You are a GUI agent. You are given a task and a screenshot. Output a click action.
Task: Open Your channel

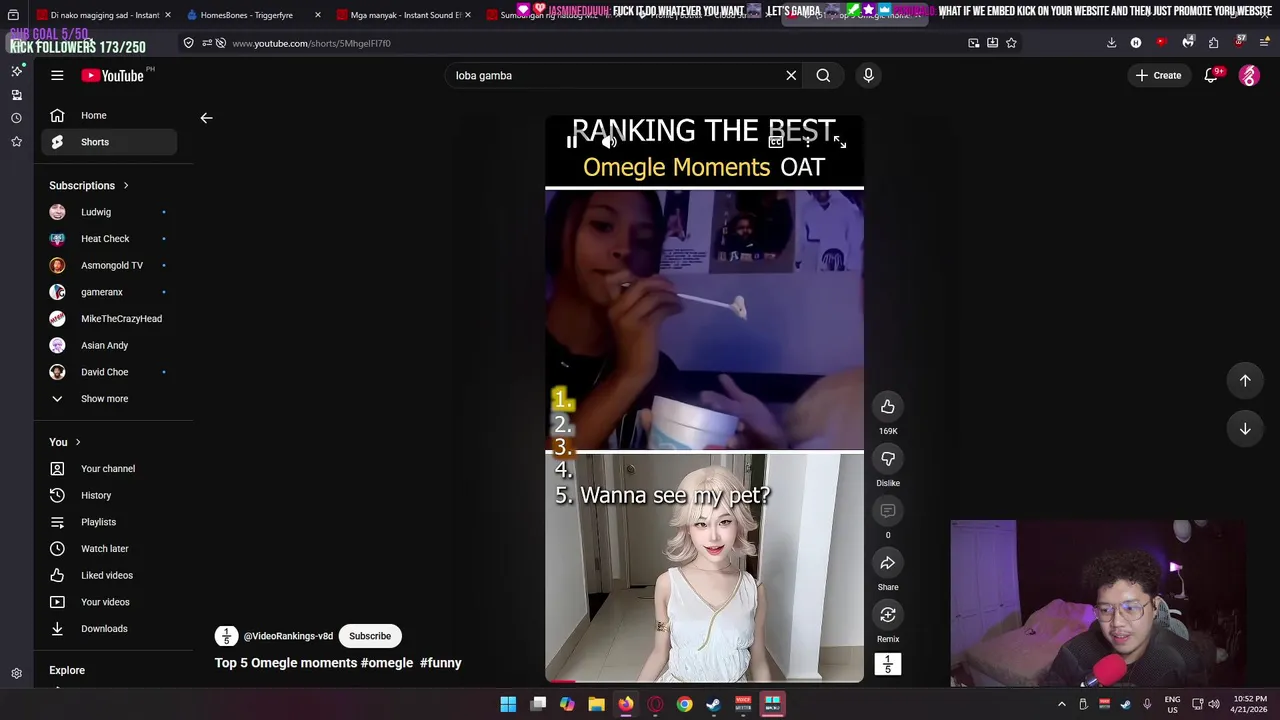pyautogui.click(x=109, y=469)
